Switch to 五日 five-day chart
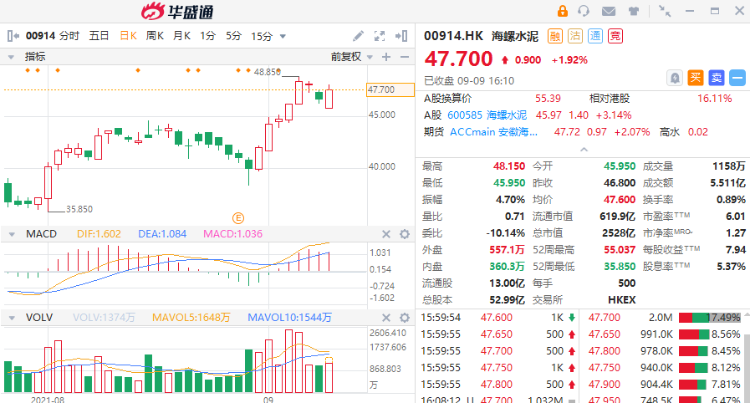Viewport: 750px width, 403px height. tap(99, 36)
